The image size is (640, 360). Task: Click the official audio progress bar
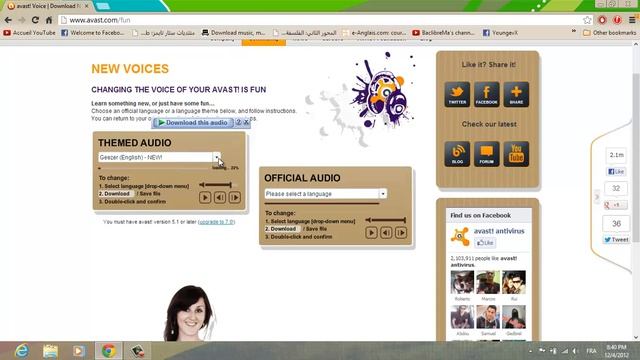pos(322,203)
